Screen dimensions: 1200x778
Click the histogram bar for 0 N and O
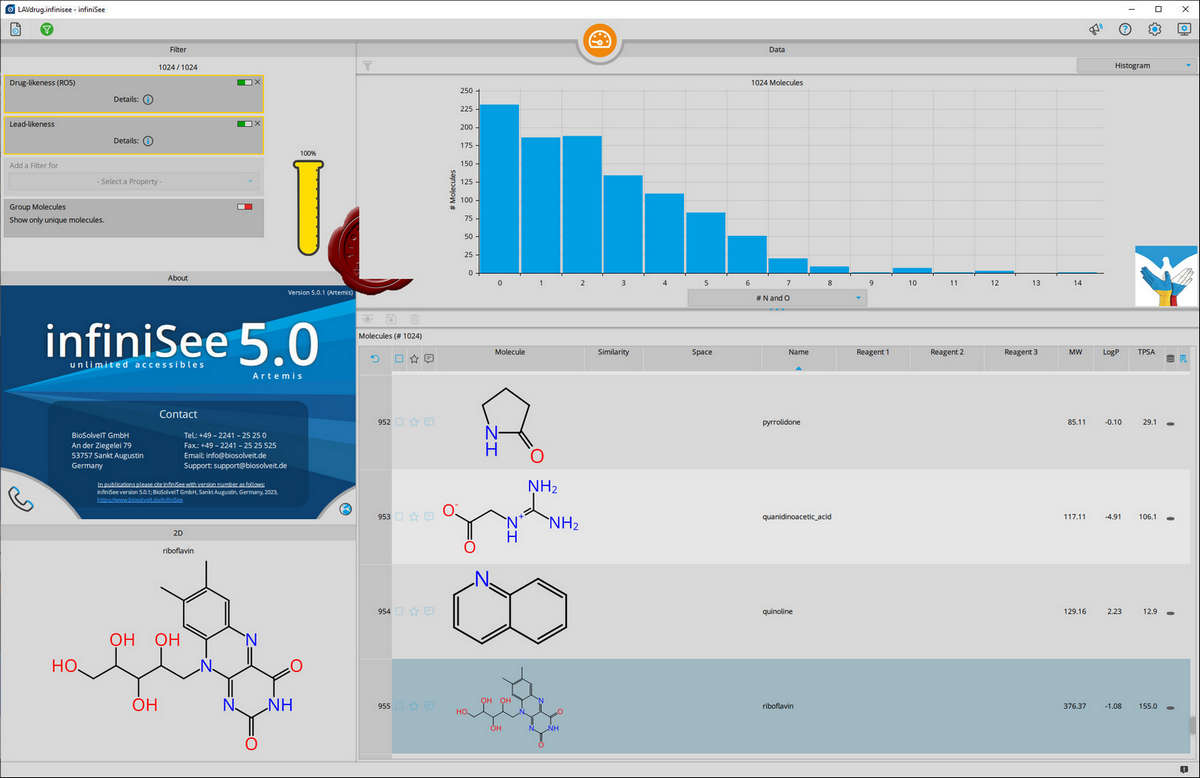[x=499, y=188]
